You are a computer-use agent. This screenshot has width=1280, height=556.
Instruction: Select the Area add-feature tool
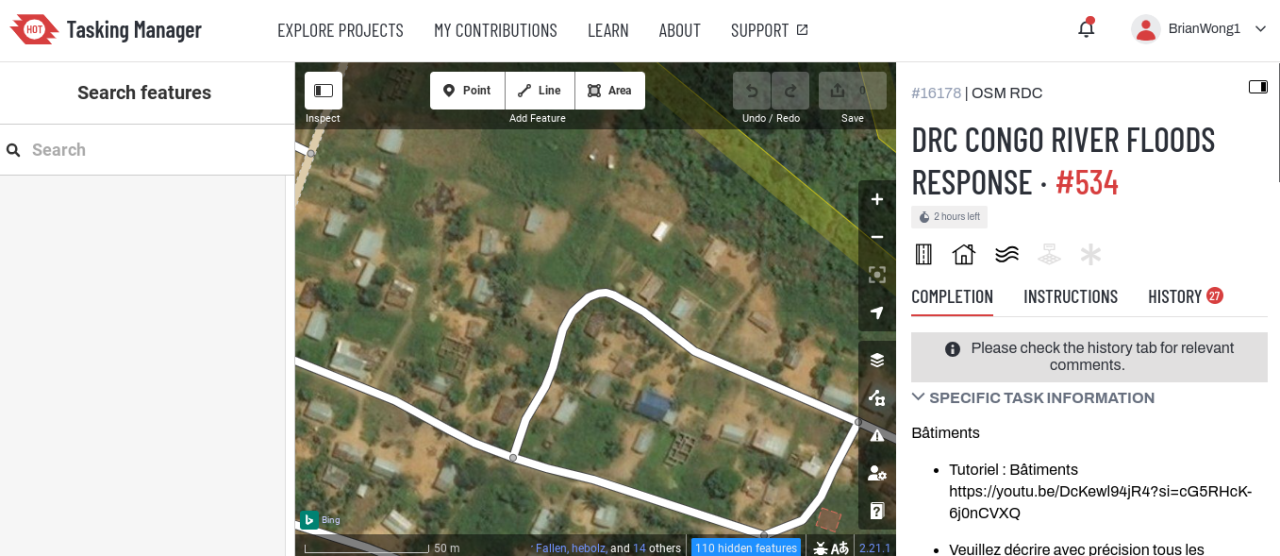610,90
